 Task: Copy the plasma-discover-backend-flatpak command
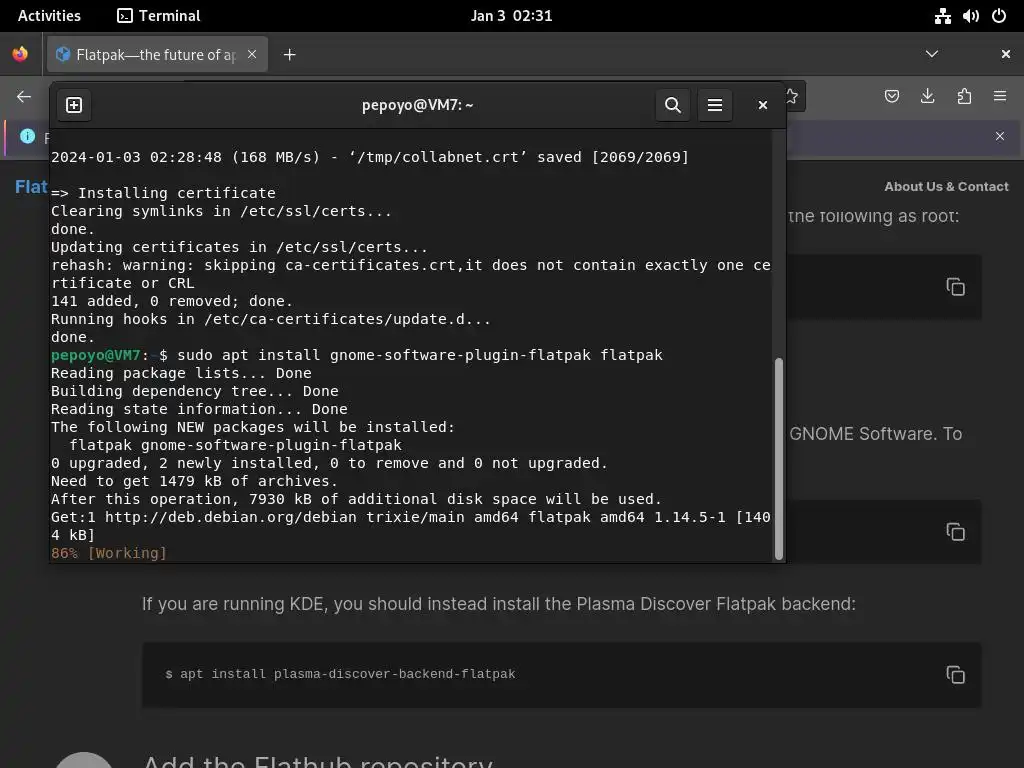[955, 675]
